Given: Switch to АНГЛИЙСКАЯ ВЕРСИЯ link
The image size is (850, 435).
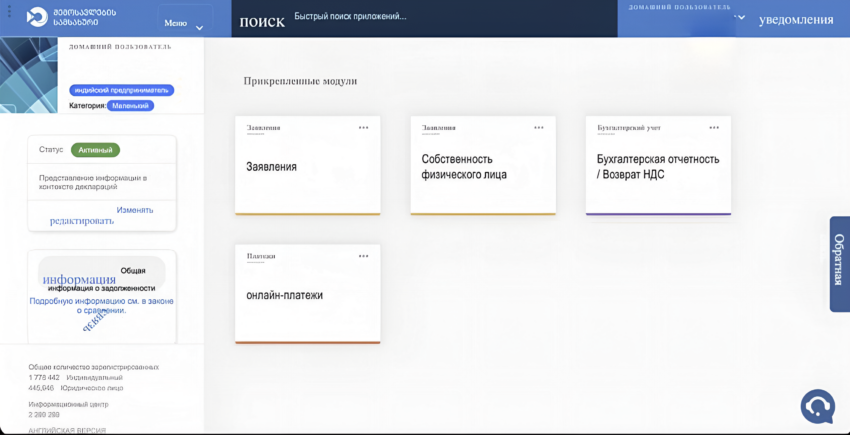Looking at the screenshot, I should click(67, 430).
